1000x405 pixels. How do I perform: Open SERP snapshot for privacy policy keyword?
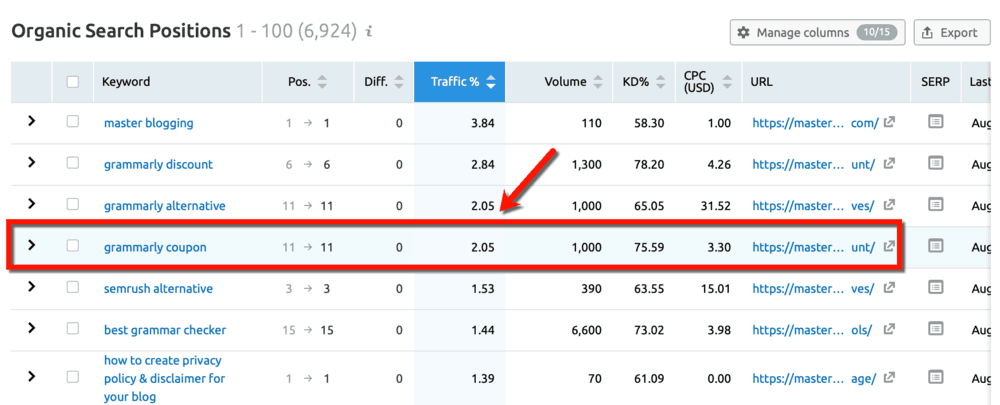935,377
